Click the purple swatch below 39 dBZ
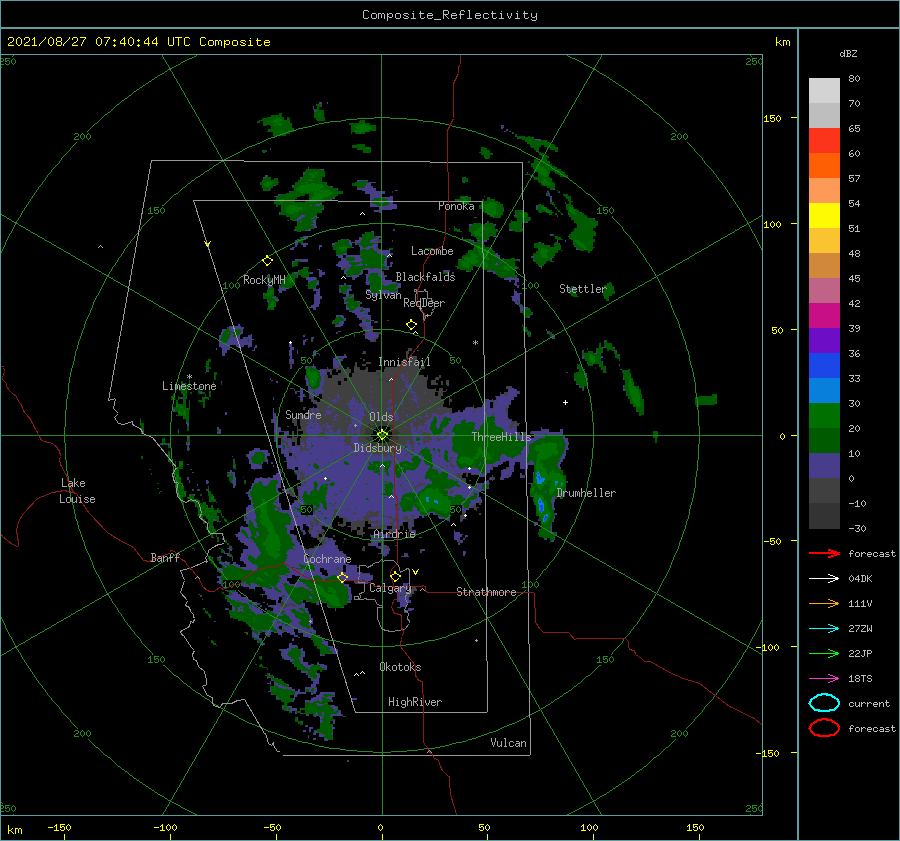This screenshot has width=900, height=841. (x=824, y=341)
